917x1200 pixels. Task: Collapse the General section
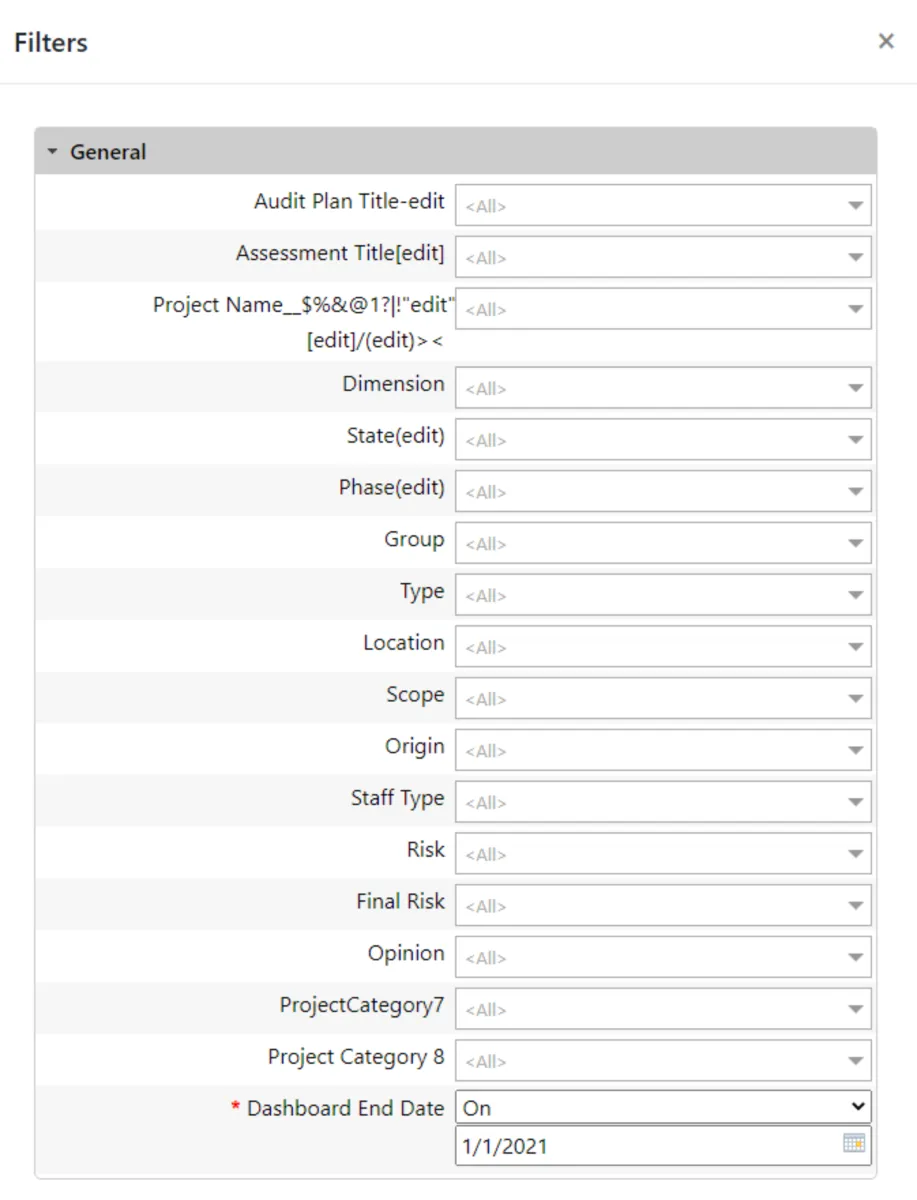pyautogui.click(x=53, y=152)
